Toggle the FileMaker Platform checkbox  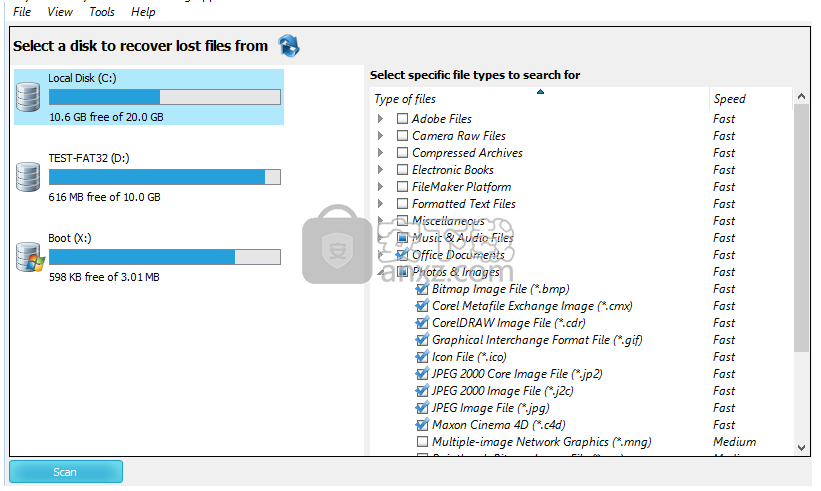[x=402, y=187]
